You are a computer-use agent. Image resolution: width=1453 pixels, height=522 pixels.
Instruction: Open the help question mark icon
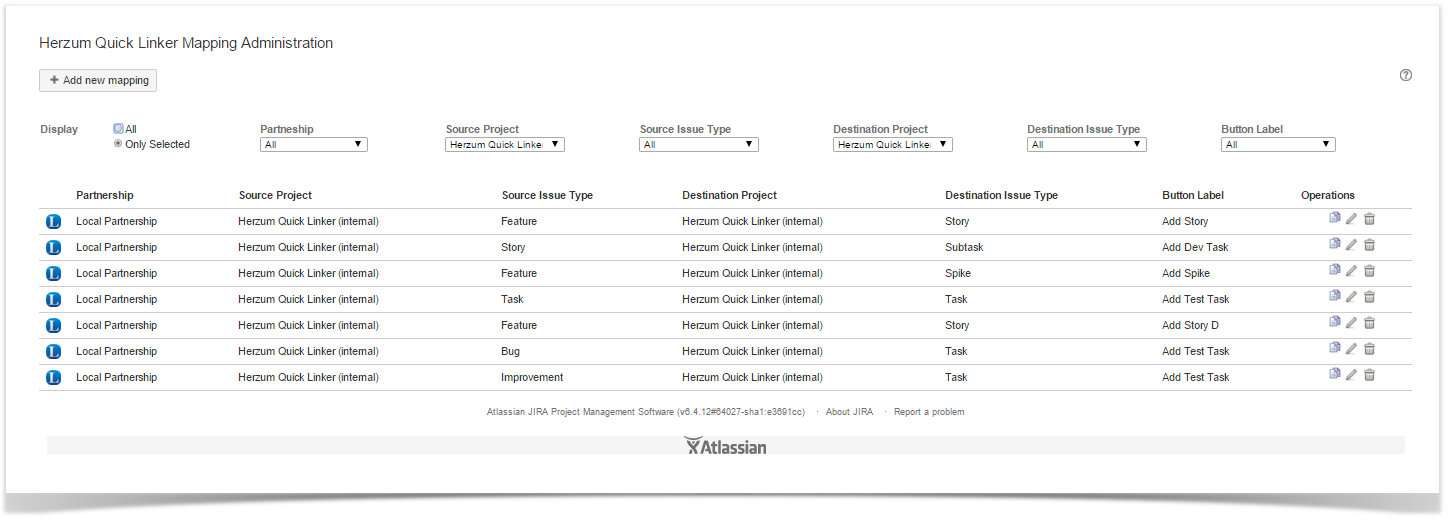coord(1405,75)
